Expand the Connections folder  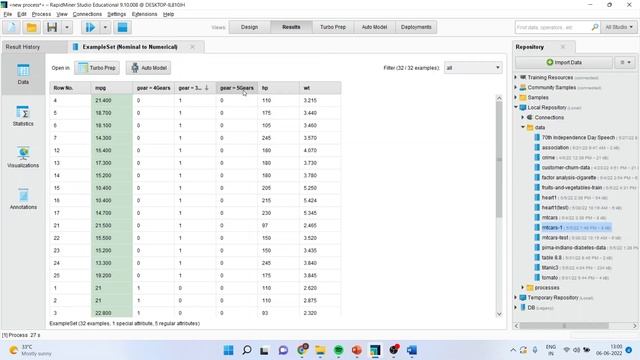(x=523, y=117)
